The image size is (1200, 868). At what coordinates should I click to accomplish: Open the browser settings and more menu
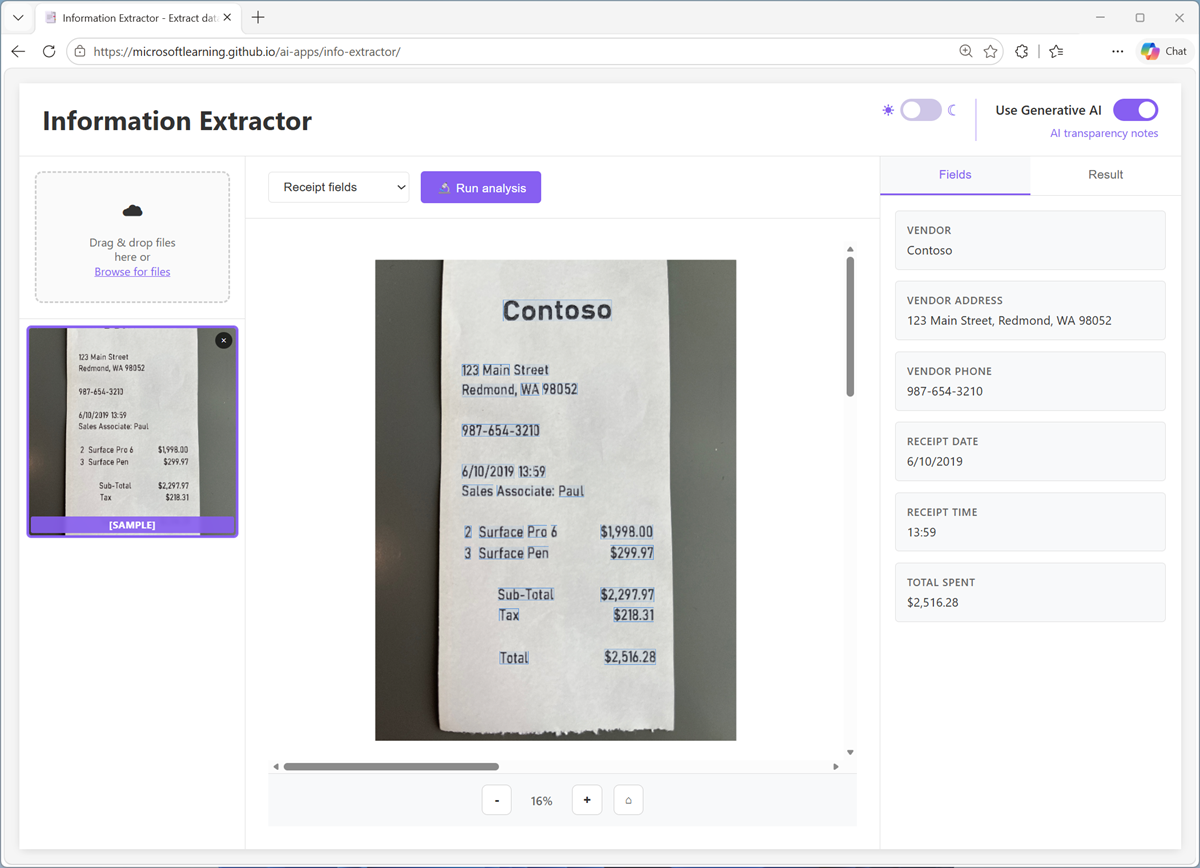[x=1117, y=51]
